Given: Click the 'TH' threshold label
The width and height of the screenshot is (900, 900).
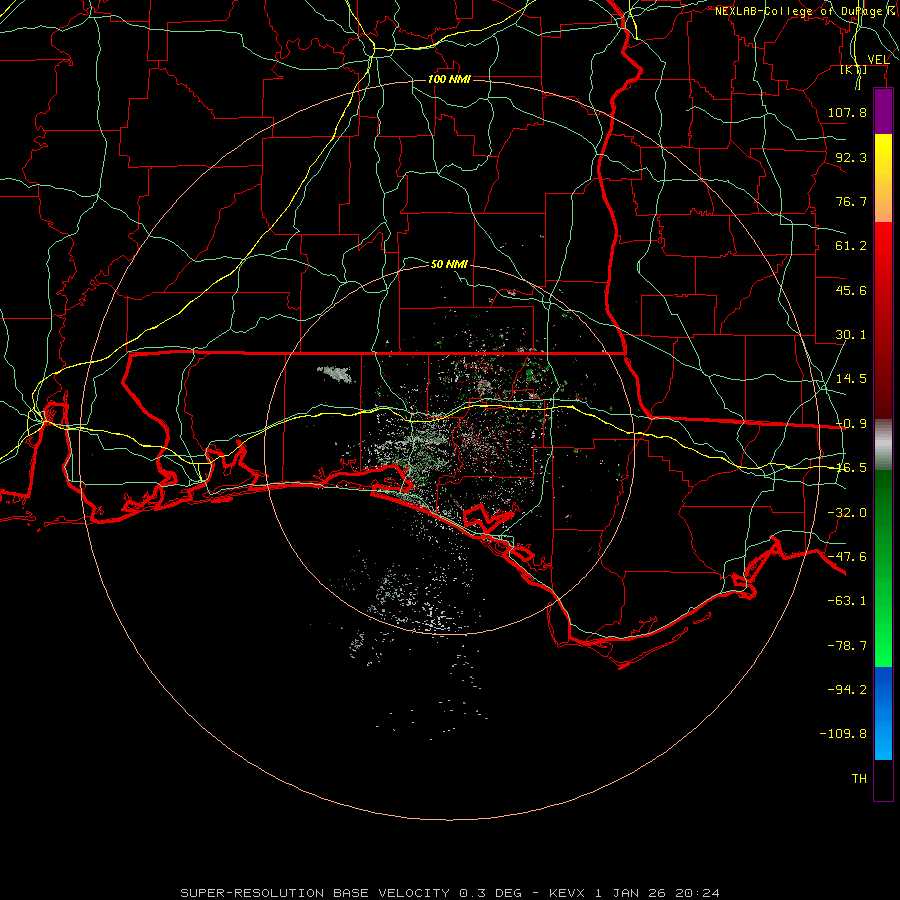Looking at the screenshot, I should (x=859, y=779).
